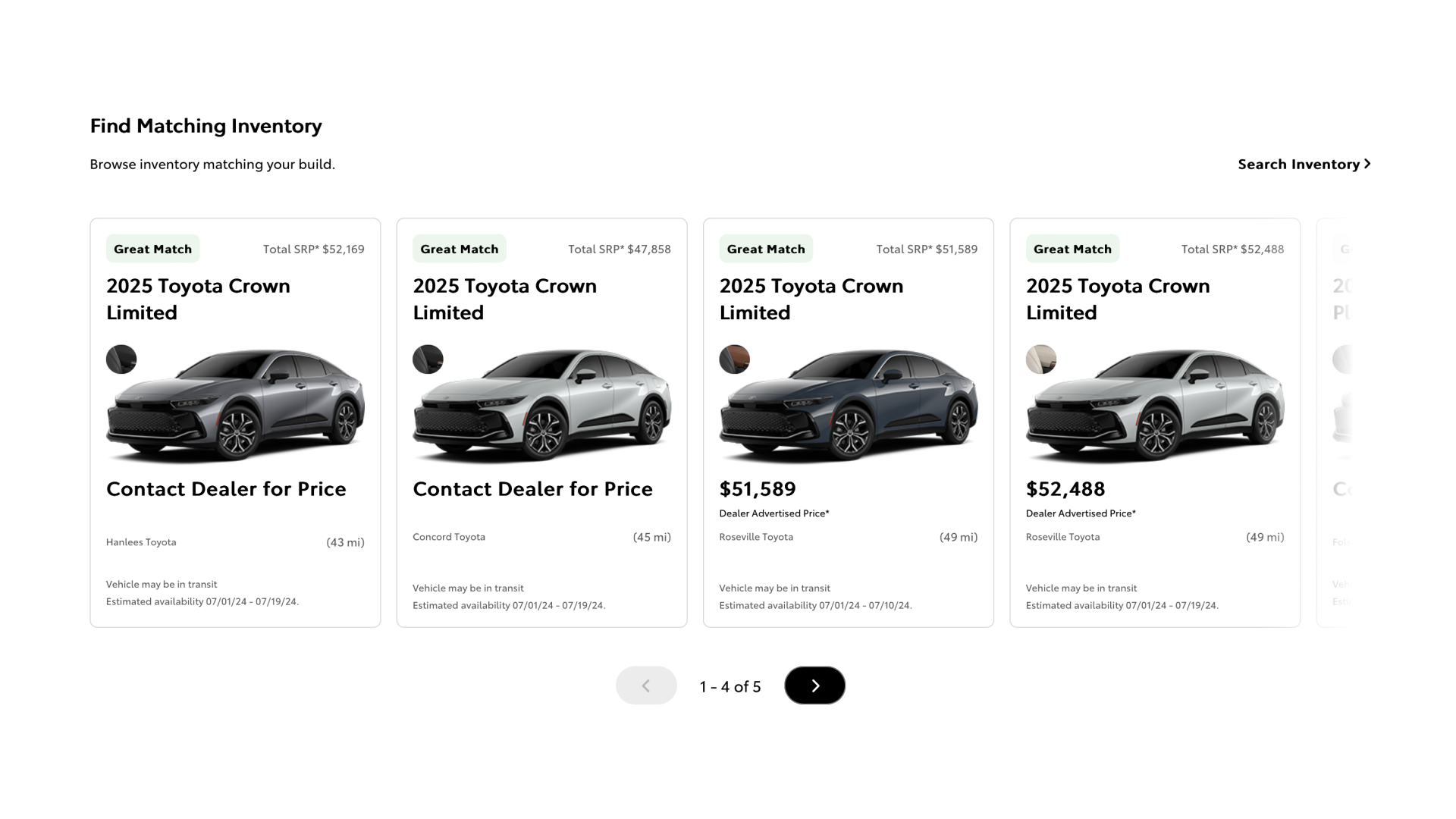Select brown interior swatch on $51,589 card
The width and height of the screenshot is (1456, 819).
[734, 359]
